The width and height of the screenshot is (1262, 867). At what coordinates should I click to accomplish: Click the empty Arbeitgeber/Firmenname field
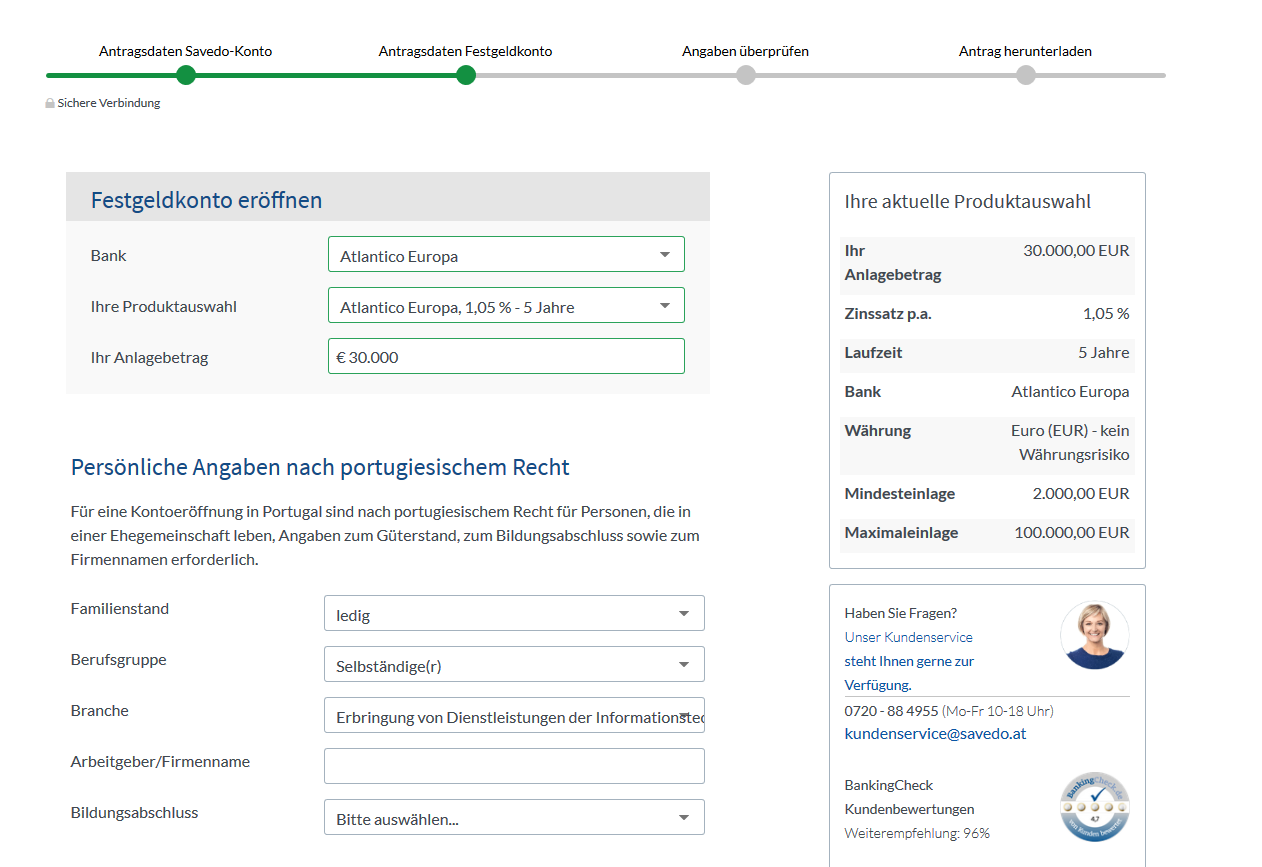[x=513, y=765]
